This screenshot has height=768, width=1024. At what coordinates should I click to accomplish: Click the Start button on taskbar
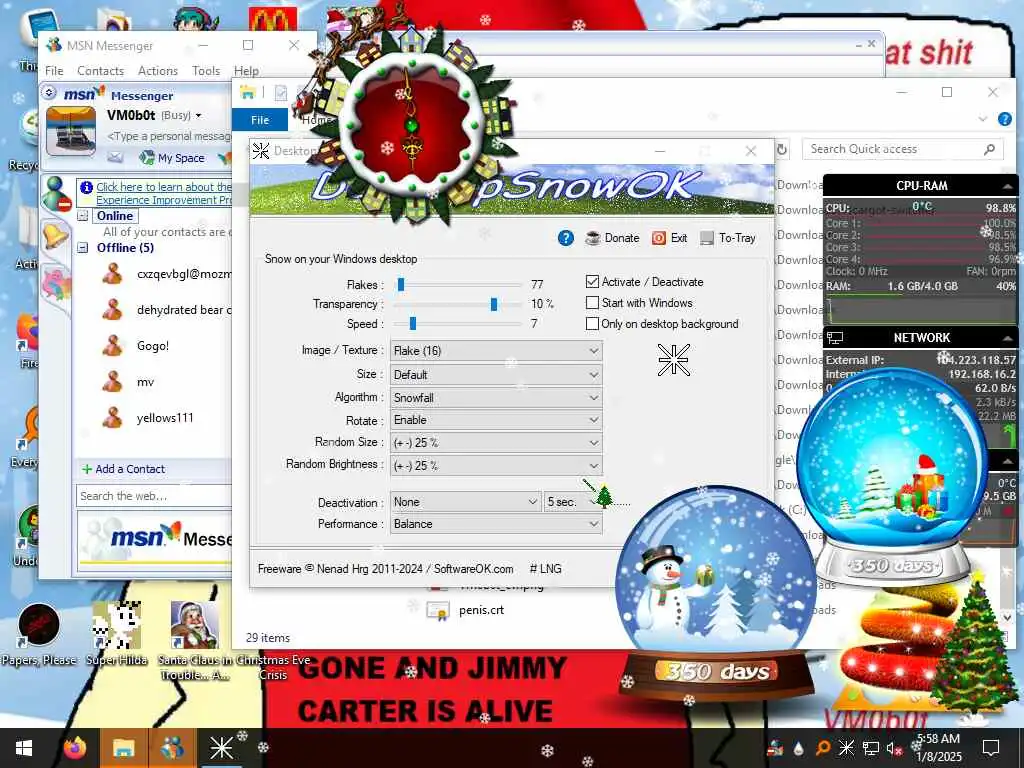coord(24,748)
